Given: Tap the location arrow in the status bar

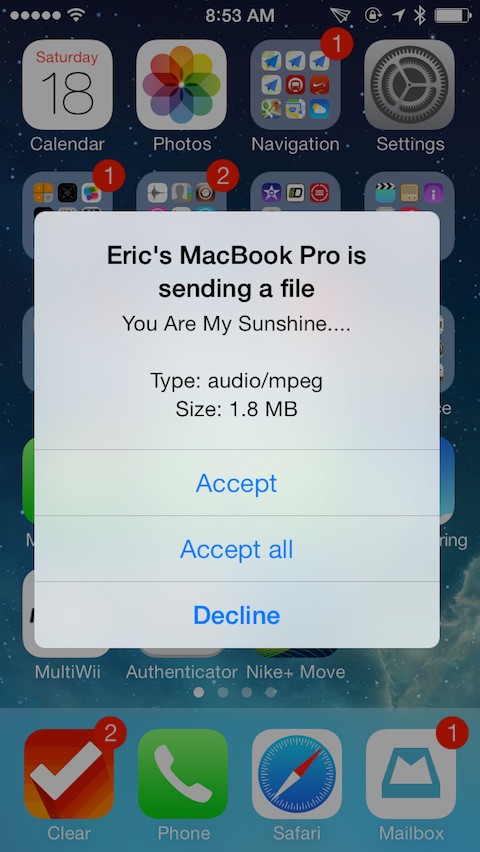Looking at the screenshot, I should pyautogui.click(x=399, y=15).
